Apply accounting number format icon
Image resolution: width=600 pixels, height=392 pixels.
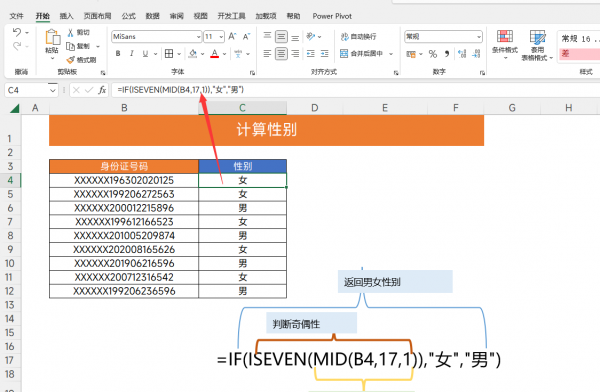click(x=411, y=54)
